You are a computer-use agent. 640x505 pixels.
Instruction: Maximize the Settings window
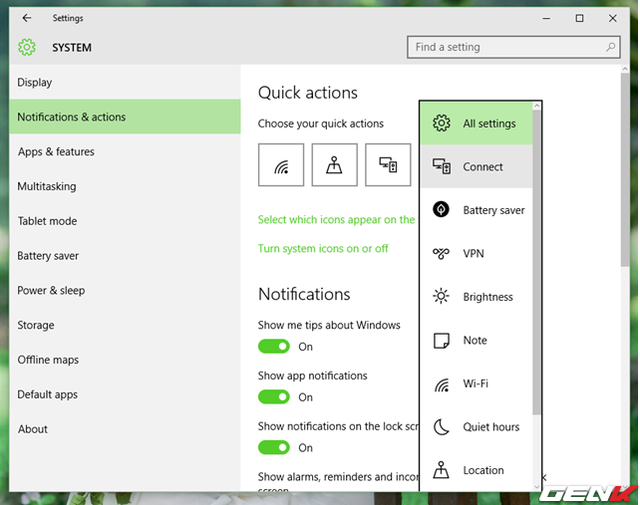click(579, 18)
